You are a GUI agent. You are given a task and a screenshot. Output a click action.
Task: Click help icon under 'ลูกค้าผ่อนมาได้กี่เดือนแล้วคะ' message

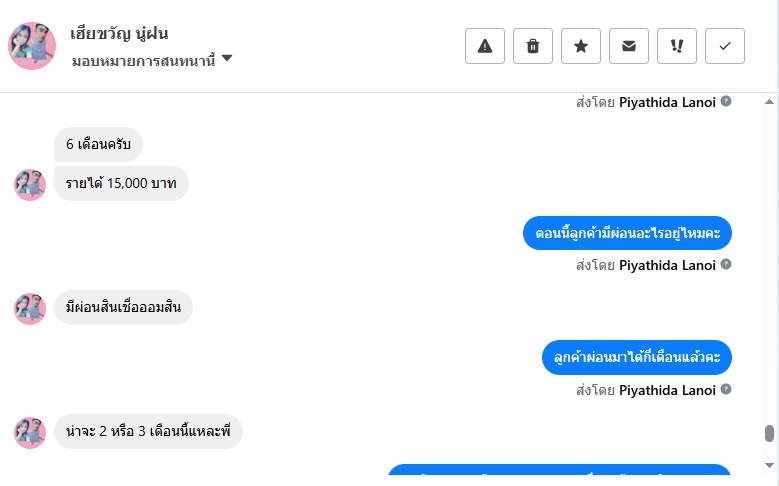726,389
